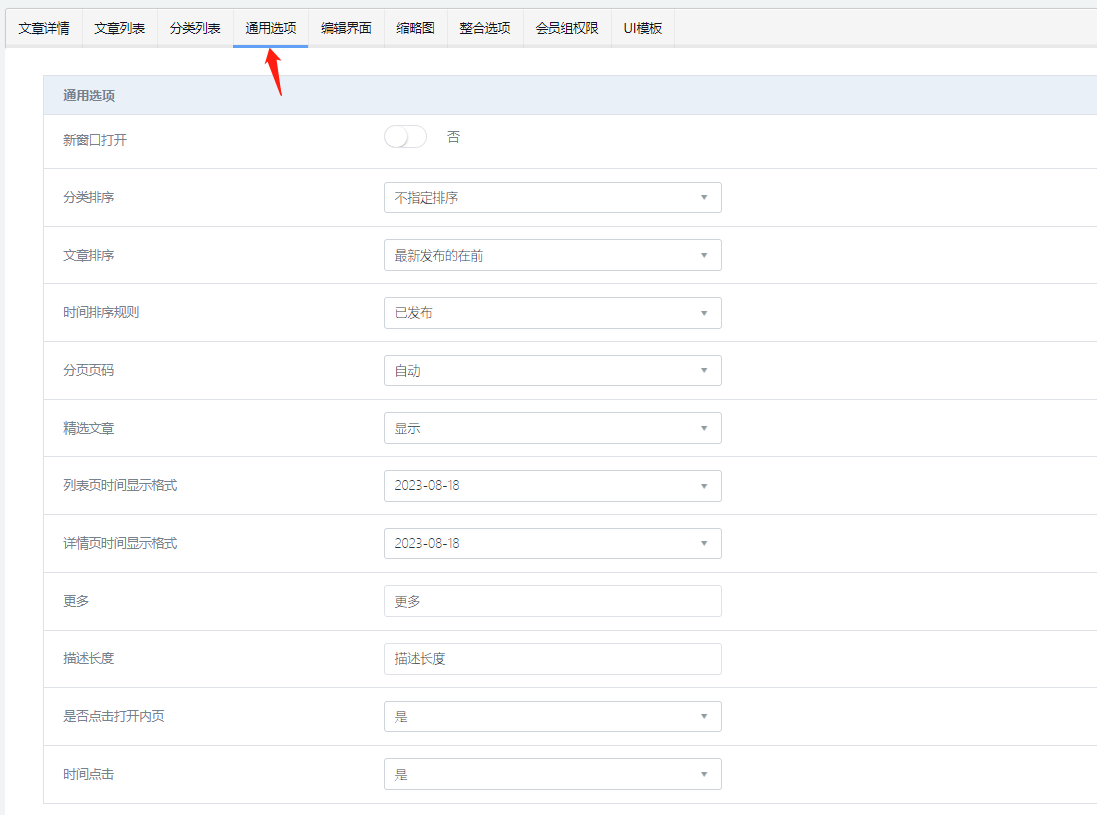Open the 时间点击 dropdown
This screenshot has height=815, width=1097.
(552, 774)
